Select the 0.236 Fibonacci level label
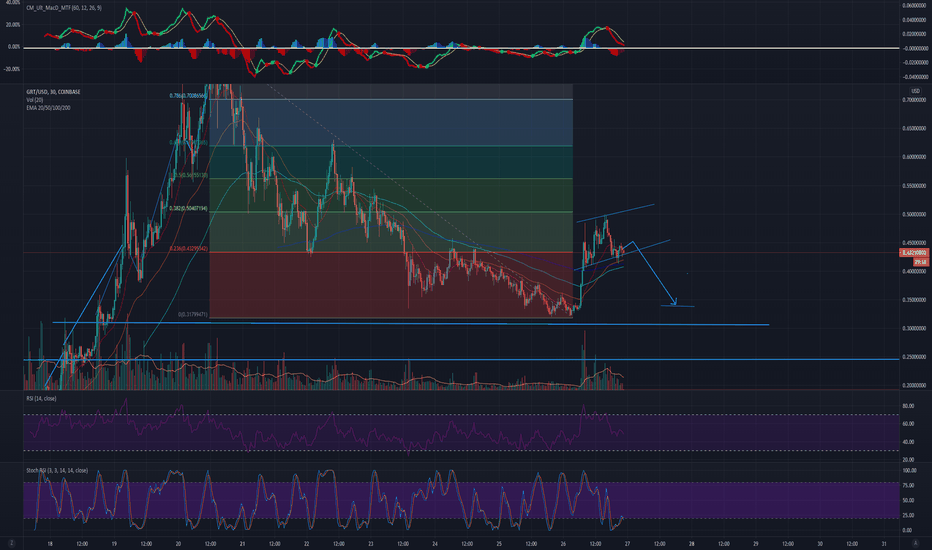The image size is (932, 550). pyautogui.click(x=188, y=249)
